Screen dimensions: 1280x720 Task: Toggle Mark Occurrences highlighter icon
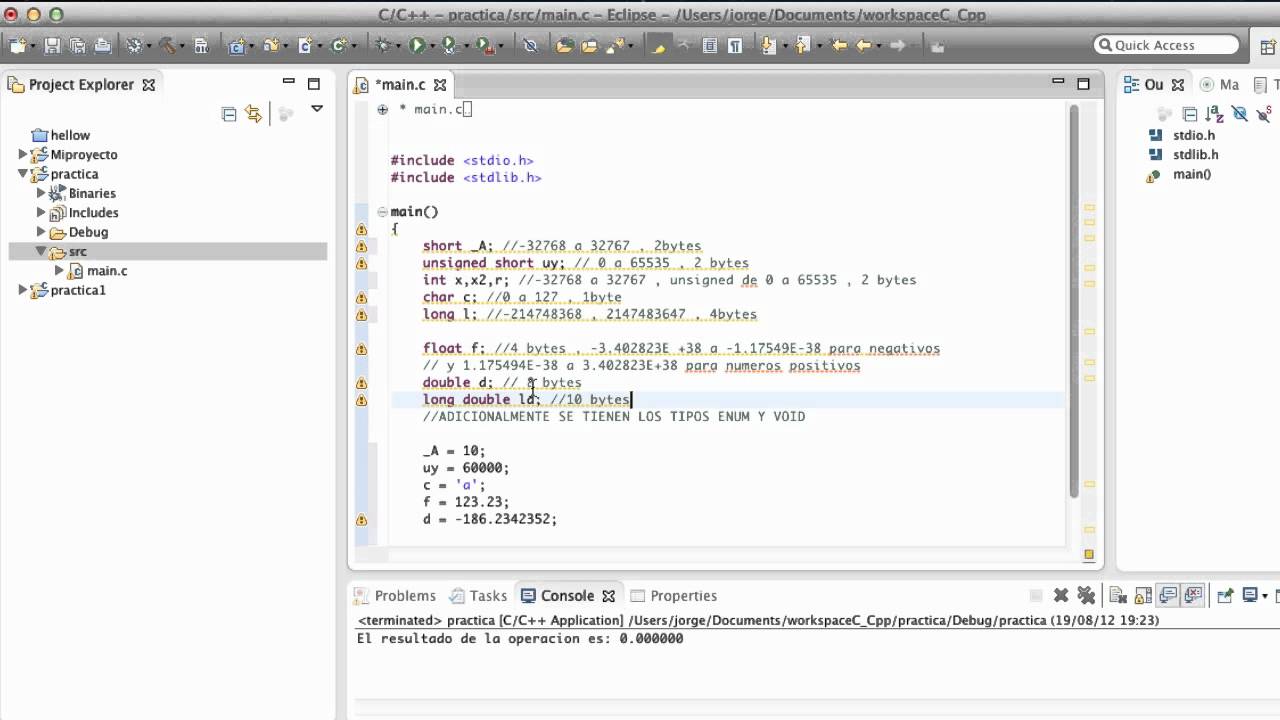[658, 46]
